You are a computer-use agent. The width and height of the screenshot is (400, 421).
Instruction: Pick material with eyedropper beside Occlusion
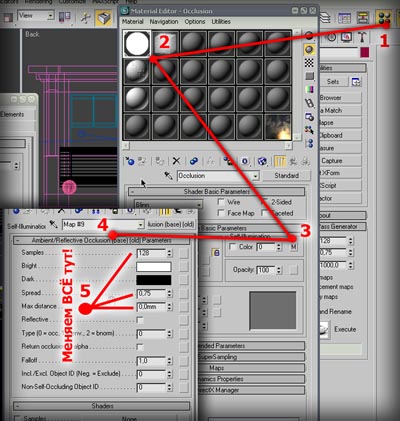click(169, 176)
